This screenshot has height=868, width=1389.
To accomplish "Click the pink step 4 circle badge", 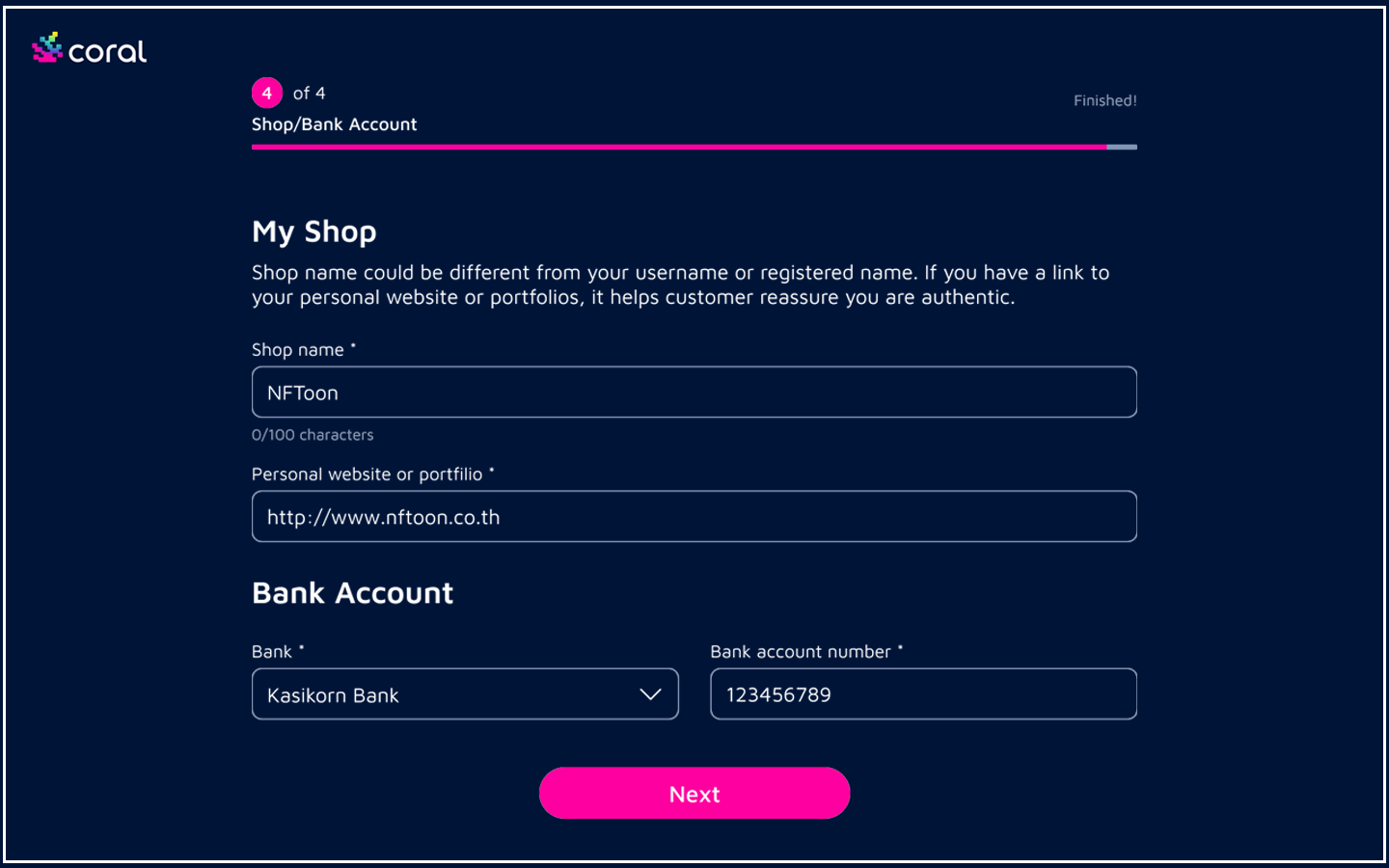I will click(x=266, y=93).
